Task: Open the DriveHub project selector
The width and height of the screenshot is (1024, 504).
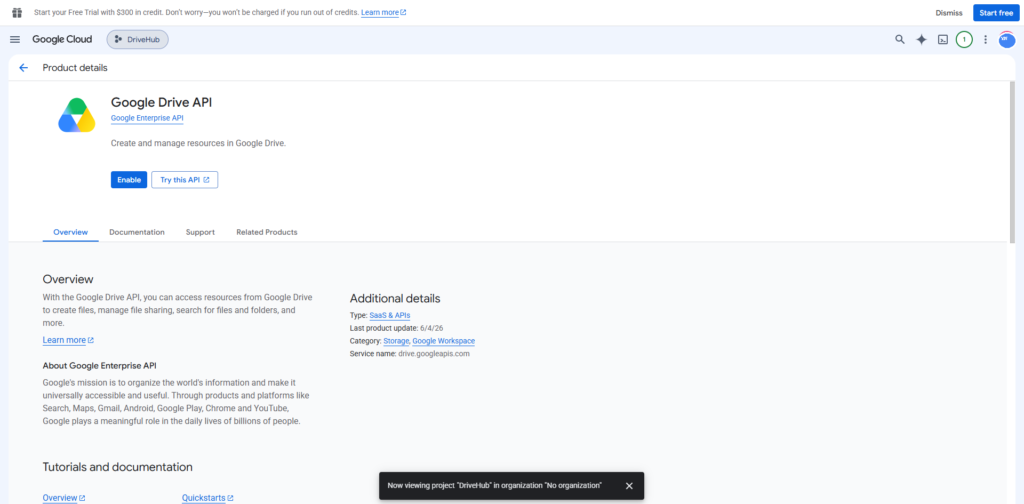Action: tap(138, 40)
